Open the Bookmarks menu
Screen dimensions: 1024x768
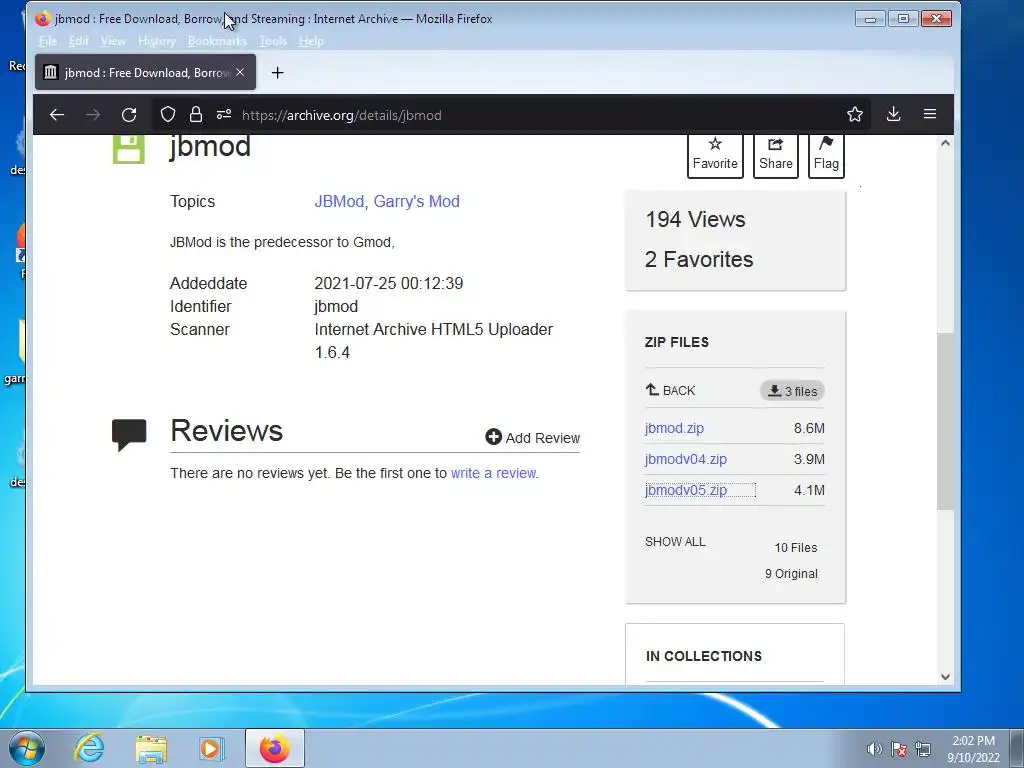(217, 41)
